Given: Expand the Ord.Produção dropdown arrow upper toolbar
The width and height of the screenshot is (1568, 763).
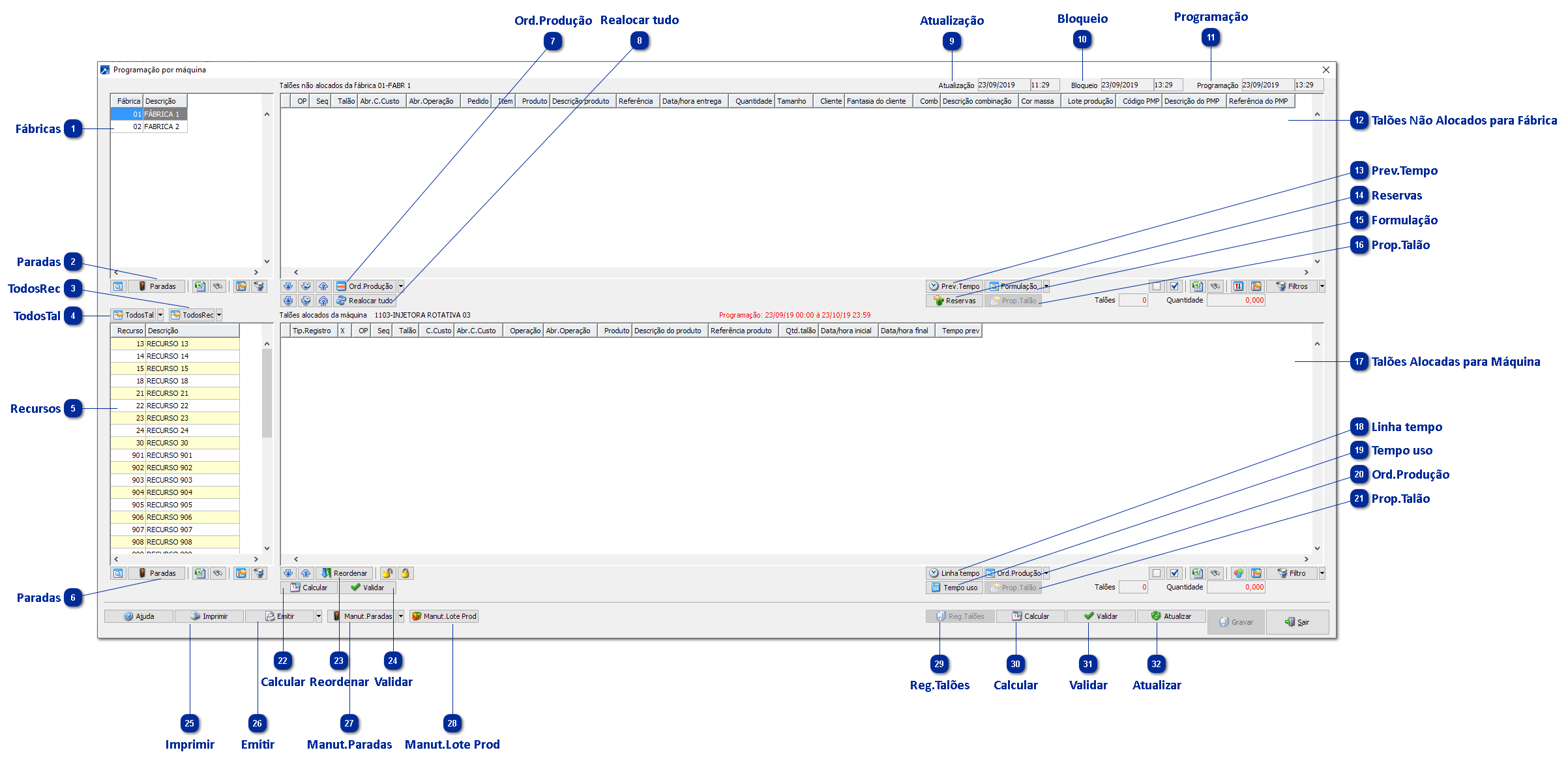Looking at the screenshot, I should pyautogui.click(x=401, y=286).
